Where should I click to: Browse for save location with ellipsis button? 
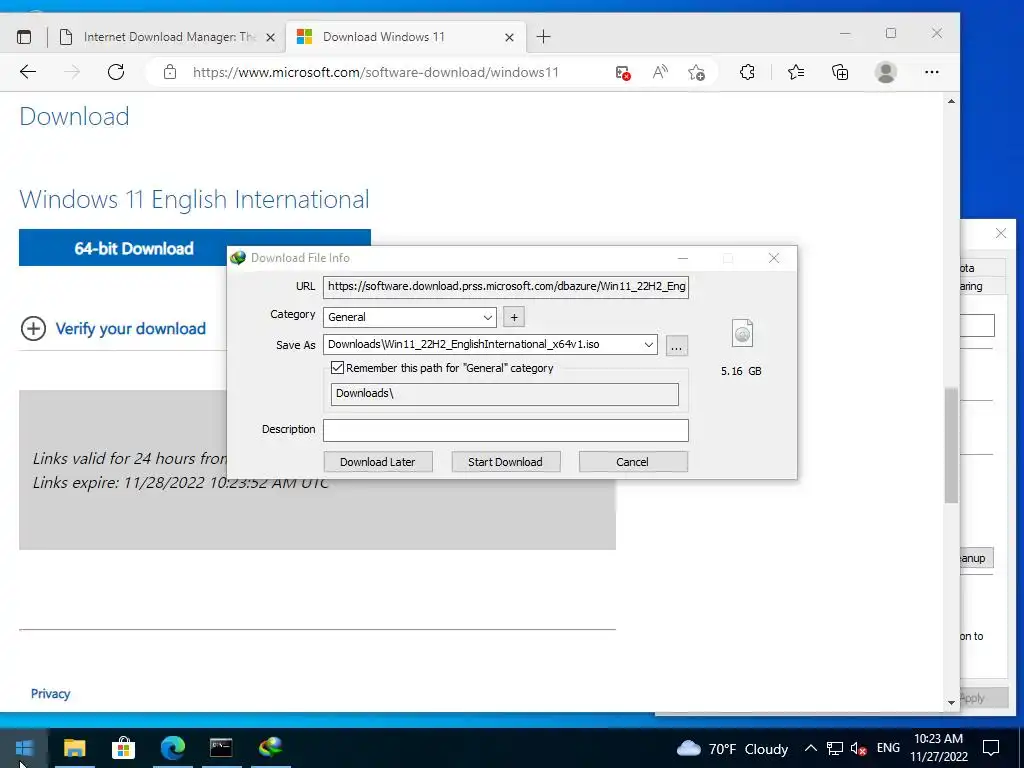677,346
